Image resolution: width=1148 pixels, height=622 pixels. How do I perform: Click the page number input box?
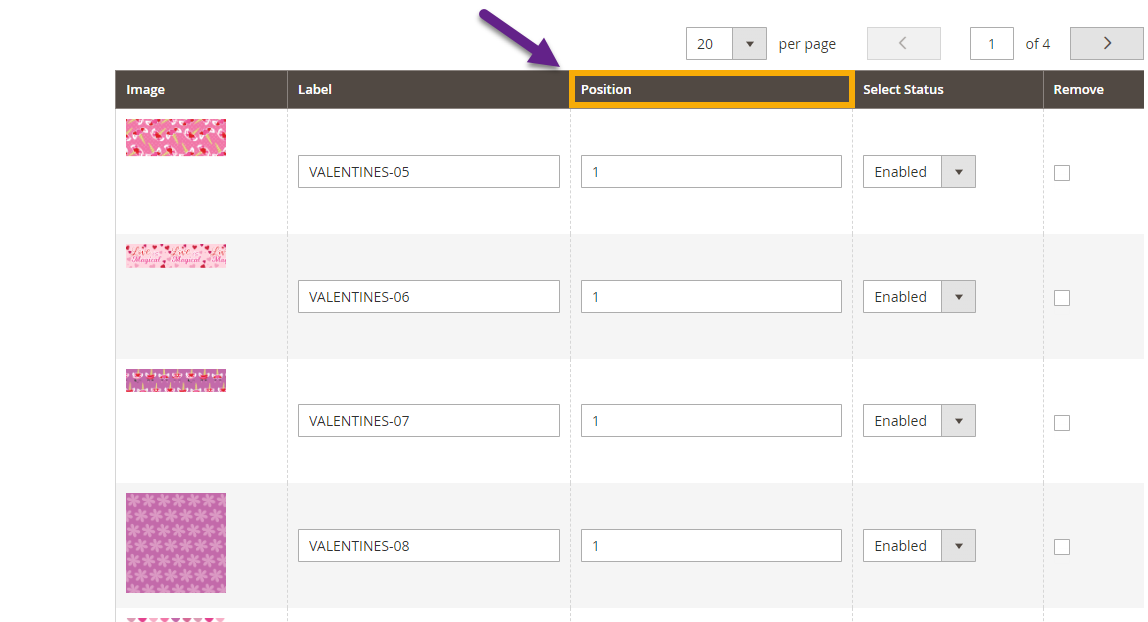(991, 43)
